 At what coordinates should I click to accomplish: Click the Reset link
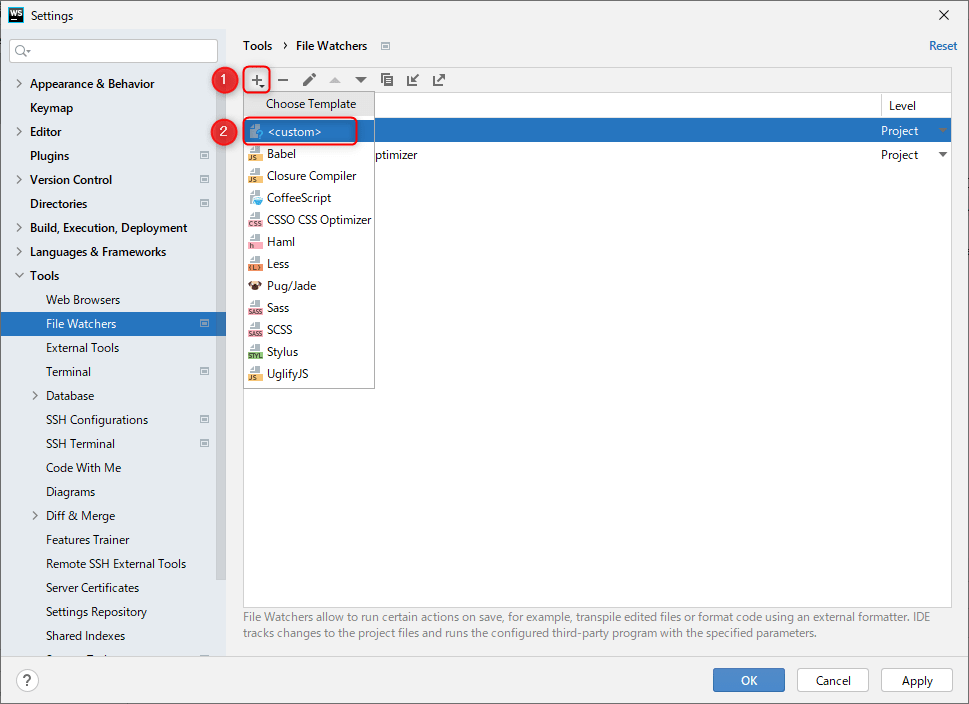942,46
